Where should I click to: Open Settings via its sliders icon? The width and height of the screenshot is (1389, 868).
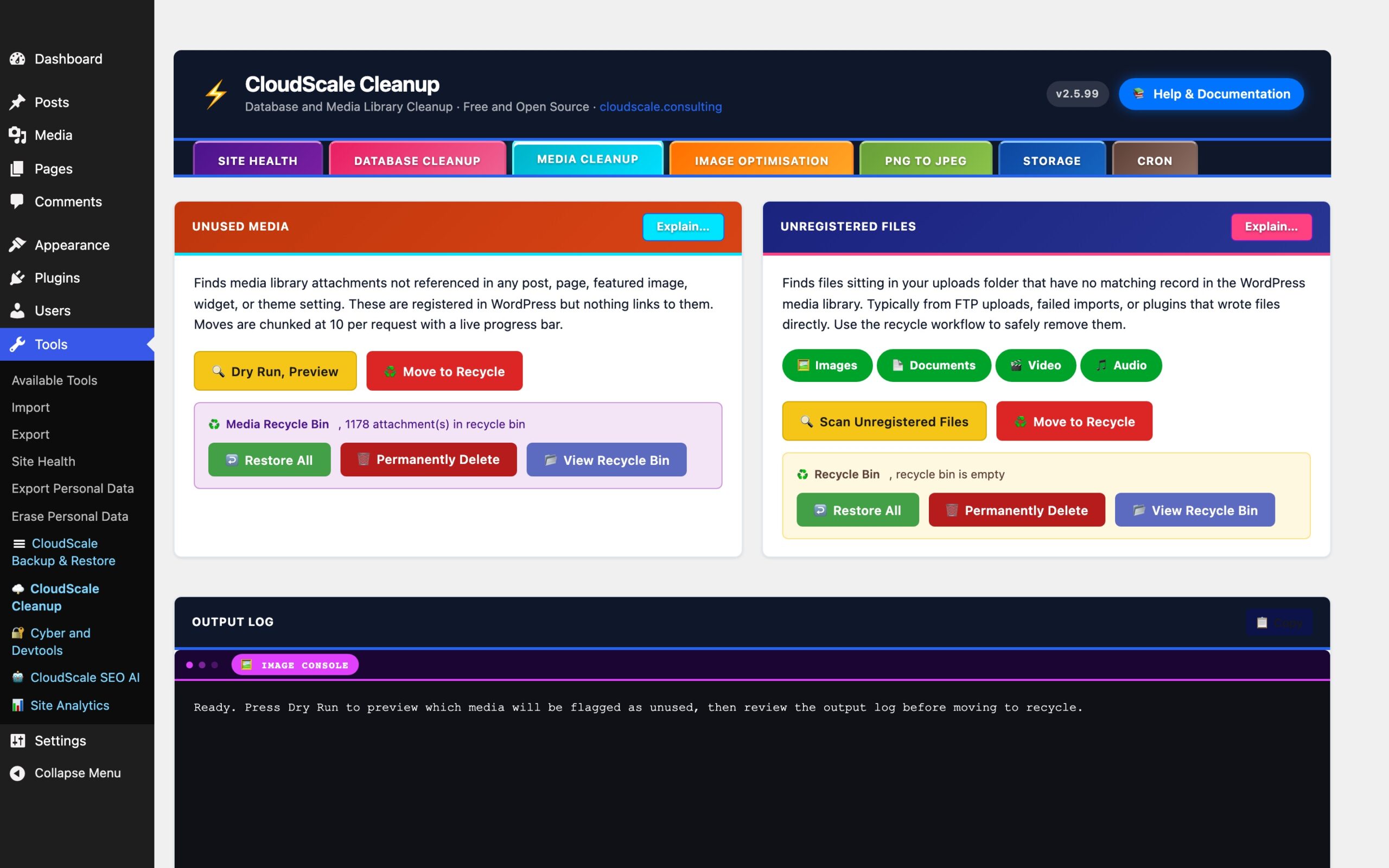point(17,741)
